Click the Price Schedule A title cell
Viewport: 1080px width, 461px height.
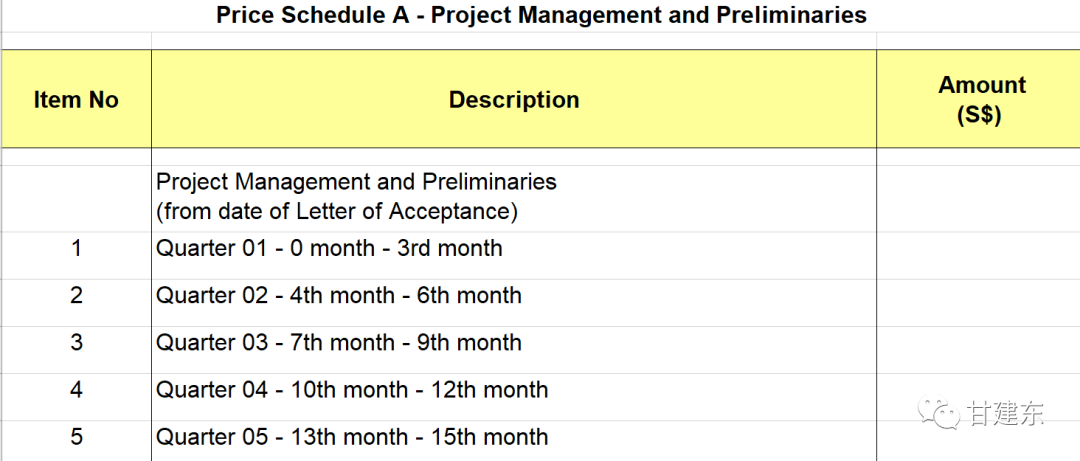click(541, 15)
